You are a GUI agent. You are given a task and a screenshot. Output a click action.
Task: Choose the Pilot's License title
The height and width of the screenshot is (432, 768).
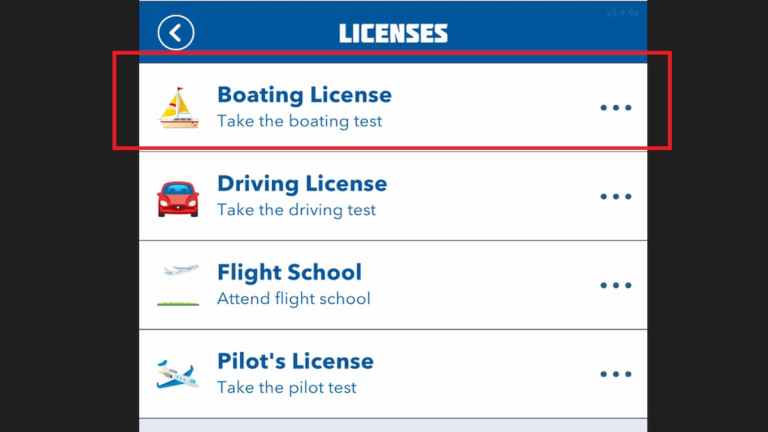pyautogui.click(x=295, y=361)
